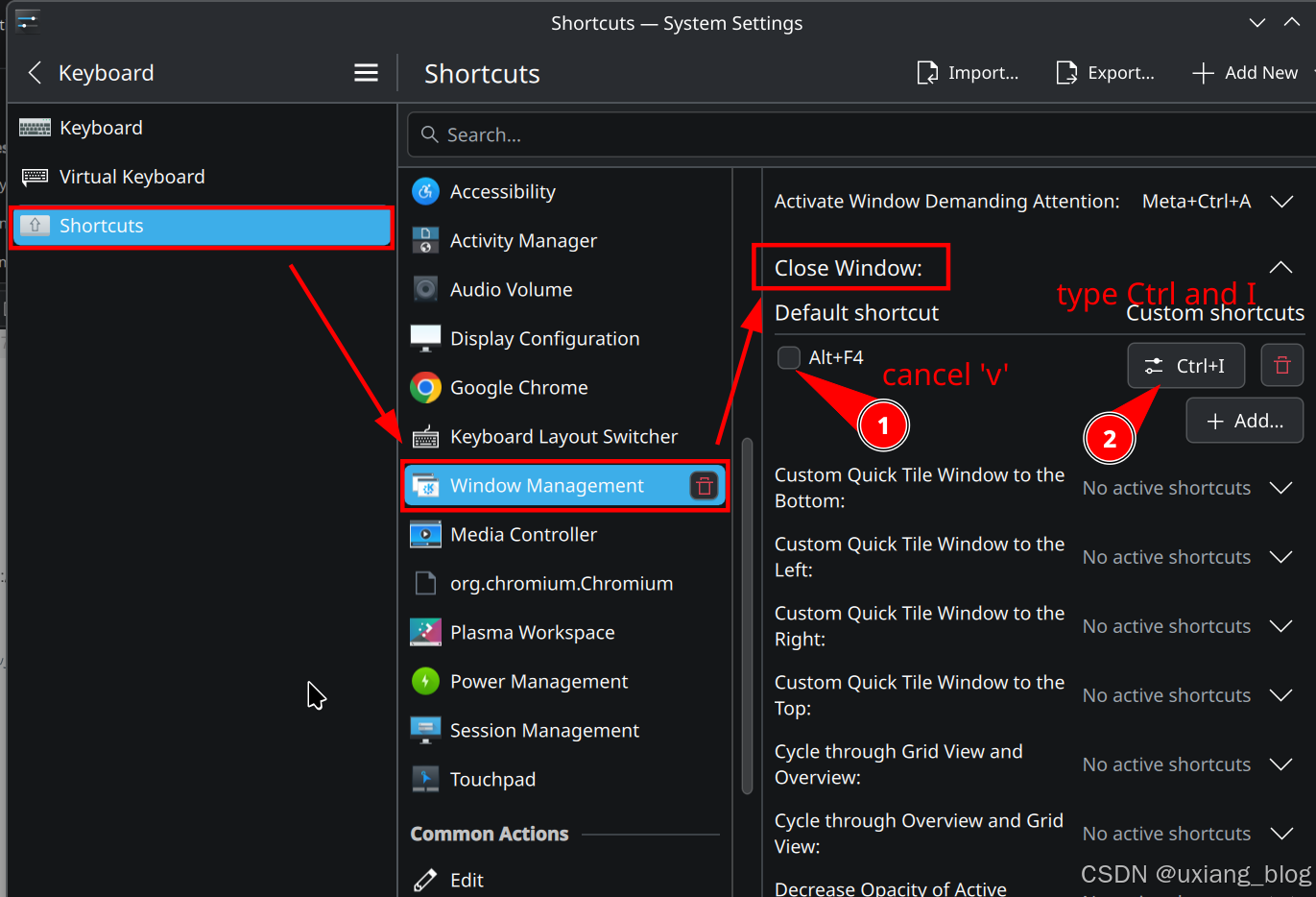Viewport: 1316px width, 897px height.
Task: Open Session Management shortcuts category
Action: click(564, 730)
